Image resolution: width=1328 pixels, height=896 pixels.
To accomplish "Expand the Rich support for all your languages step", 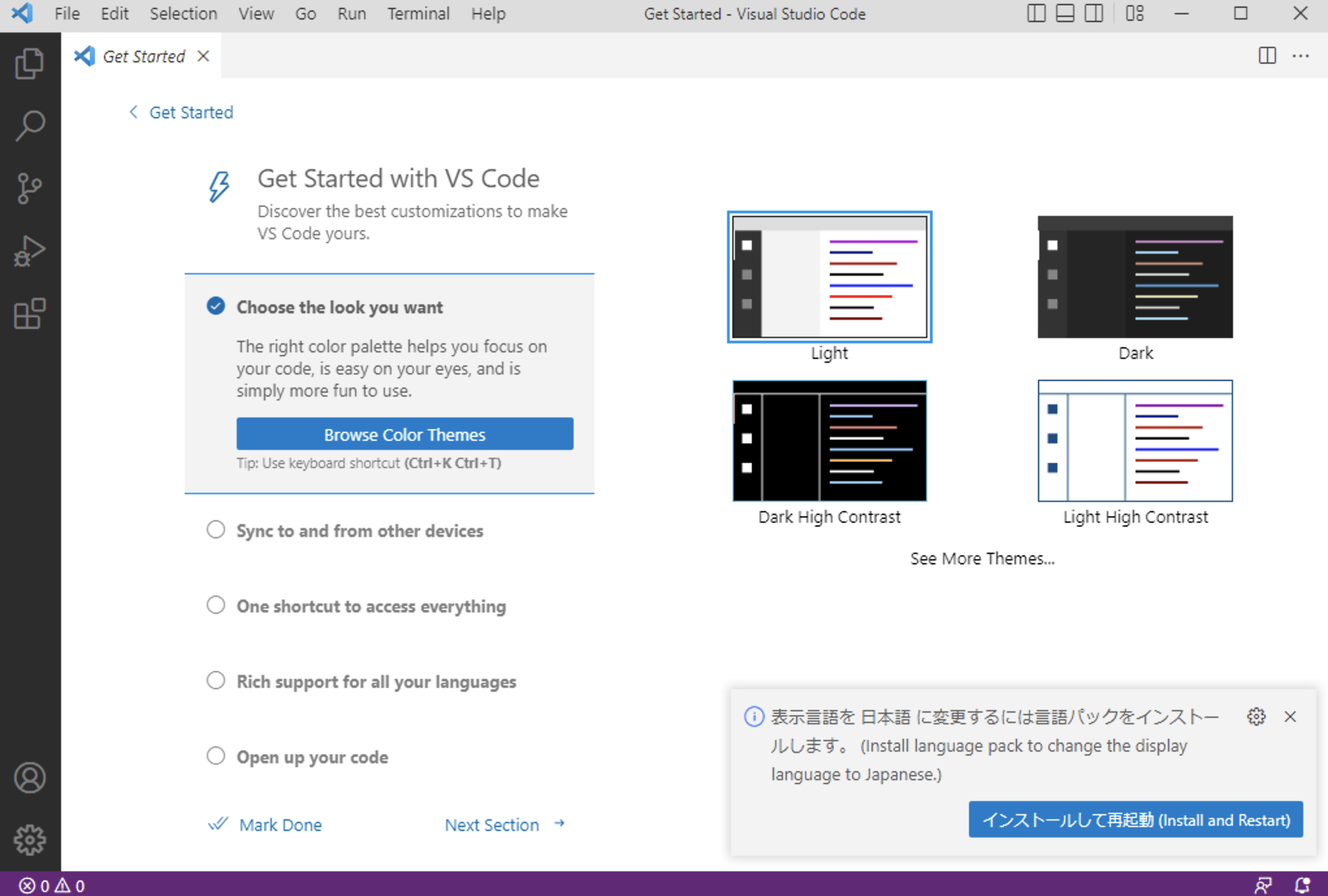I will [x=376, y=681].
